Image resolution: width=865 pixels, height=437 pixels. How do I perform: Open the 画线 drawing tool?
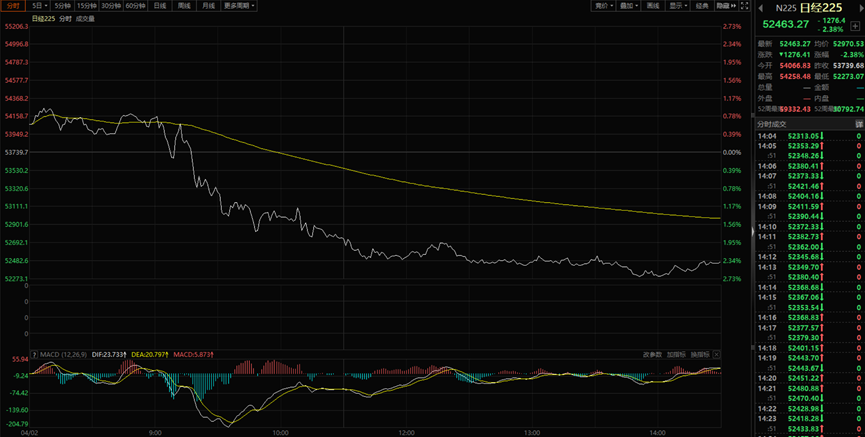tap(652, 5)
